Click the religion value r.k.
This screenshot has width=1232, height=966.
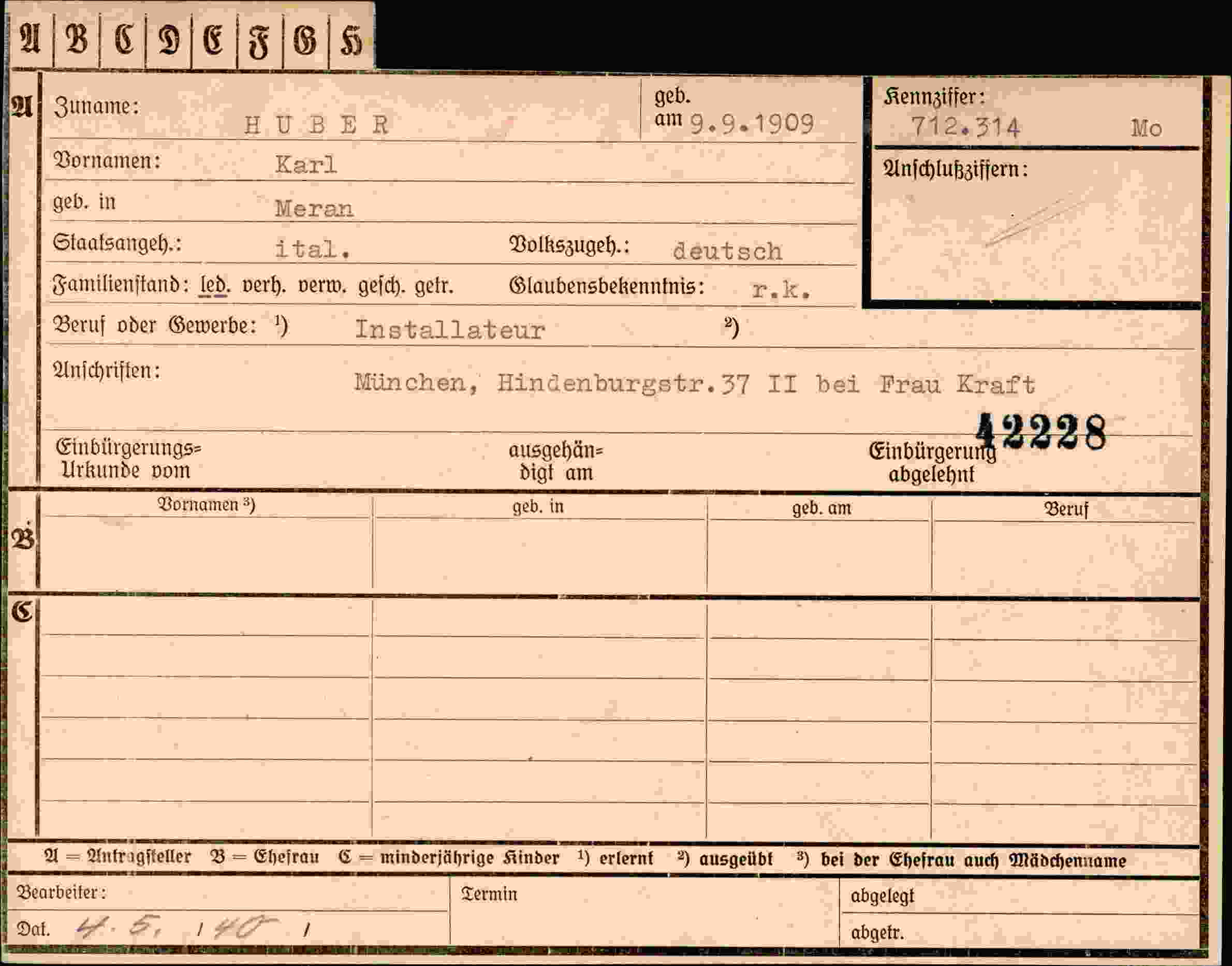(781, 290)
